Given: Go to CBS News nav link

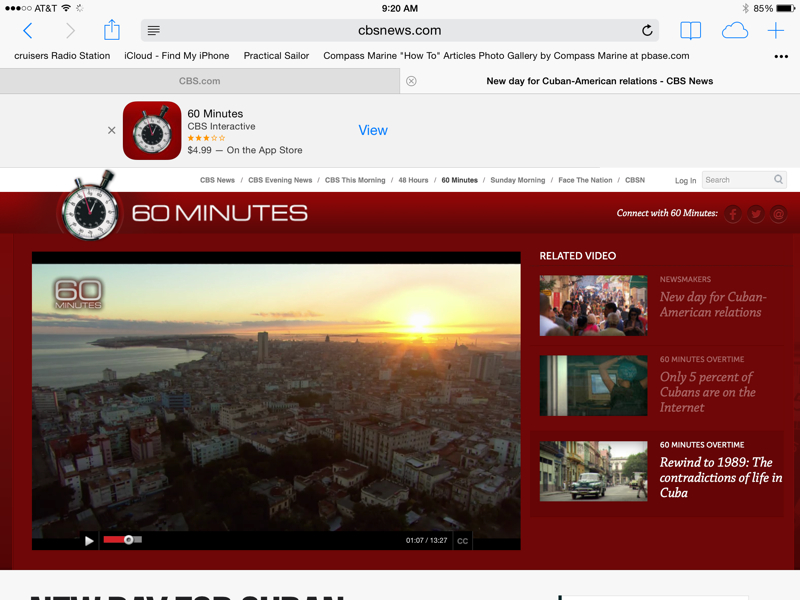Looking at the screenshot, I should coord(217,180).
